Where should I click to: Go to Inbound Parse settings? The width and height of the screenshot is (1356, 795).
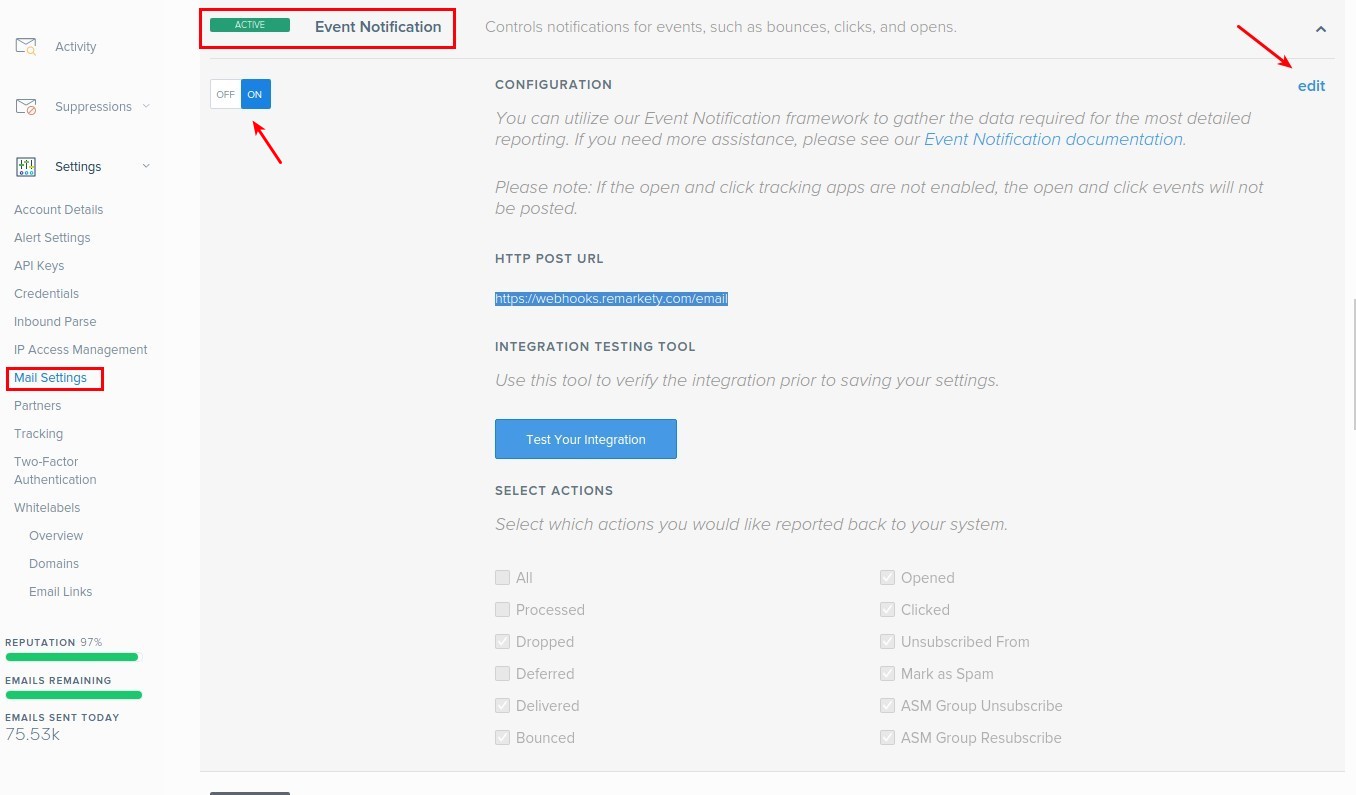pos(55,322)
